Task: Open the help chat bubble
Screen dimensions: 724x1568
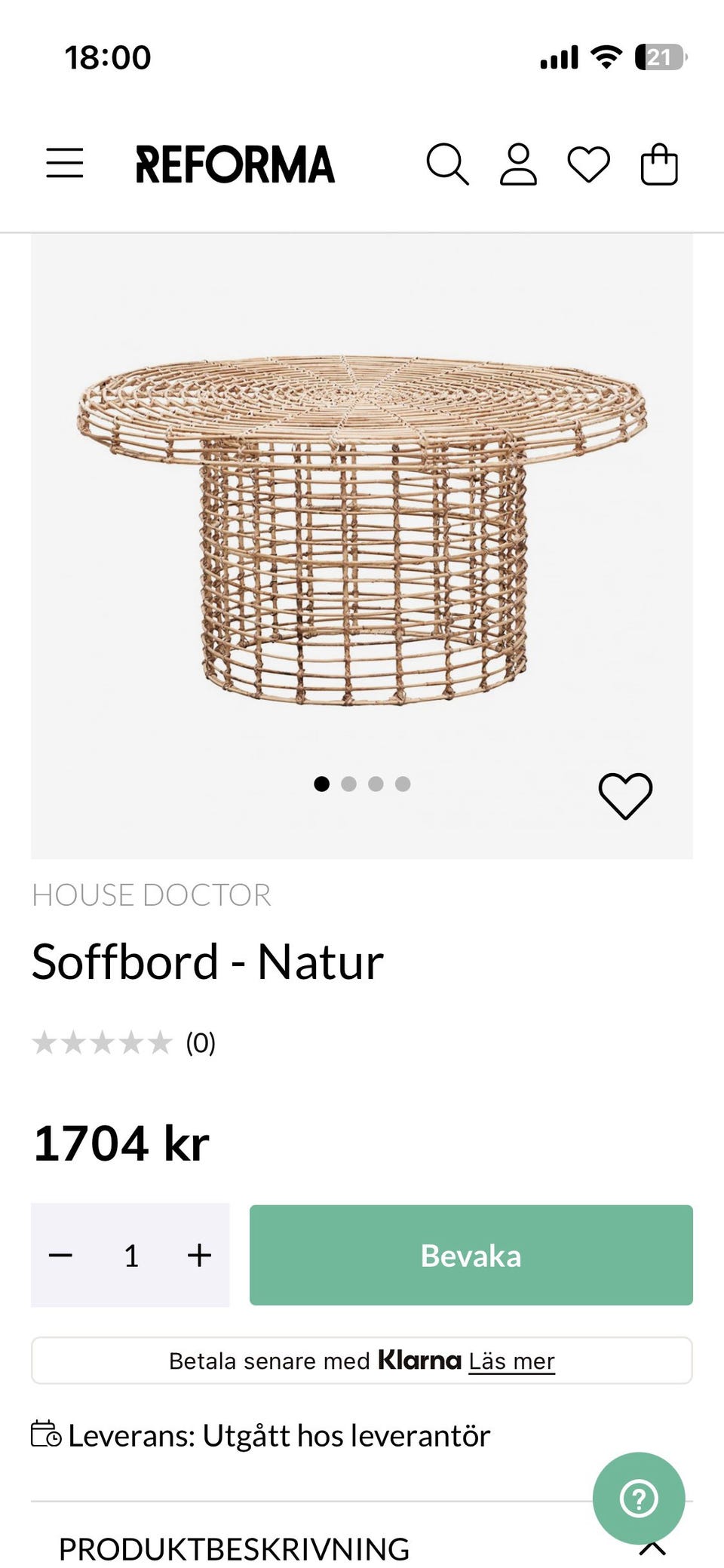Action: click(x=639, y=1498)
